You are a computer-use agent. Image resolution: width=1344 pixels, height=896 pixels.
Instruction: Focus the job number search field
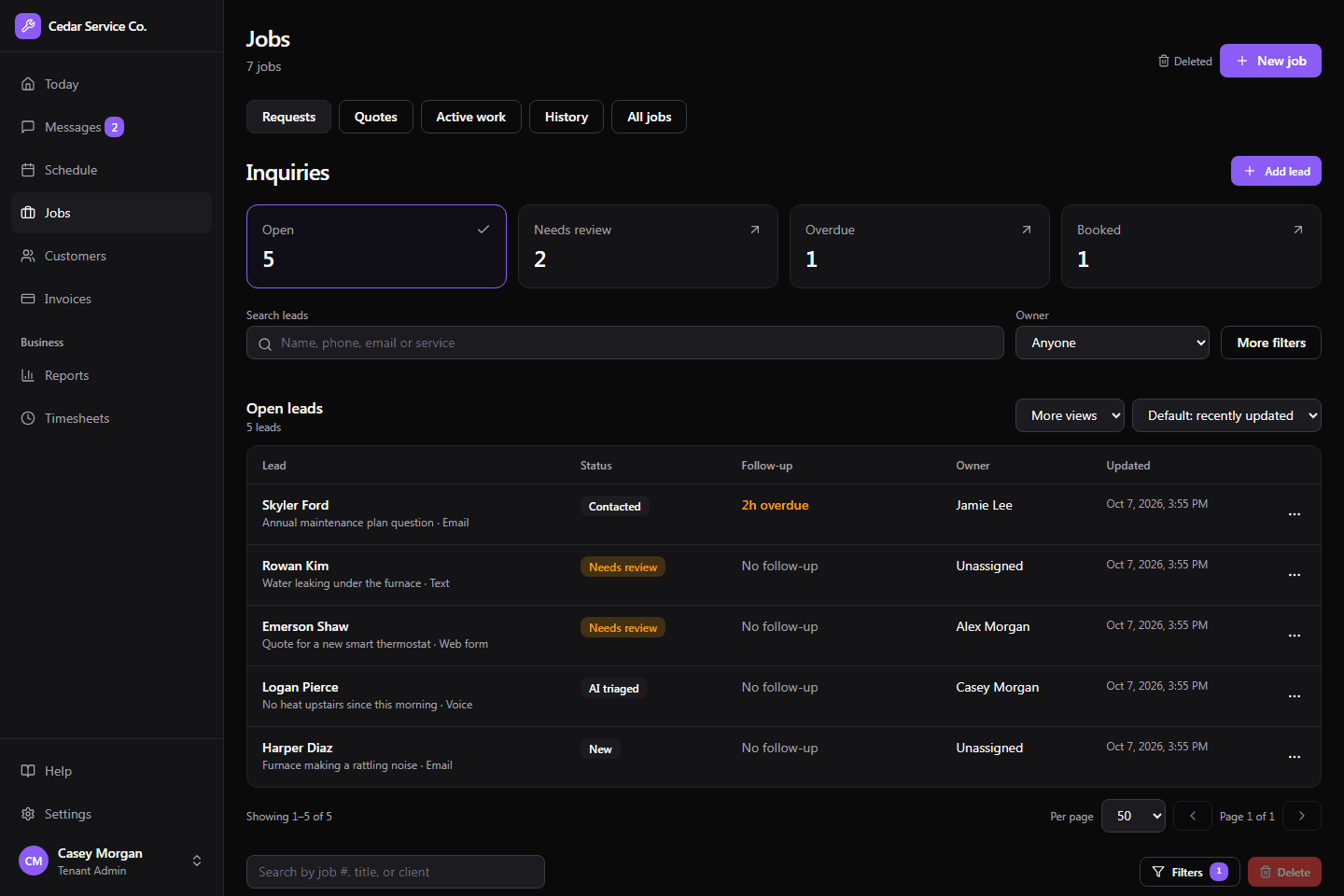click(396, 872)
